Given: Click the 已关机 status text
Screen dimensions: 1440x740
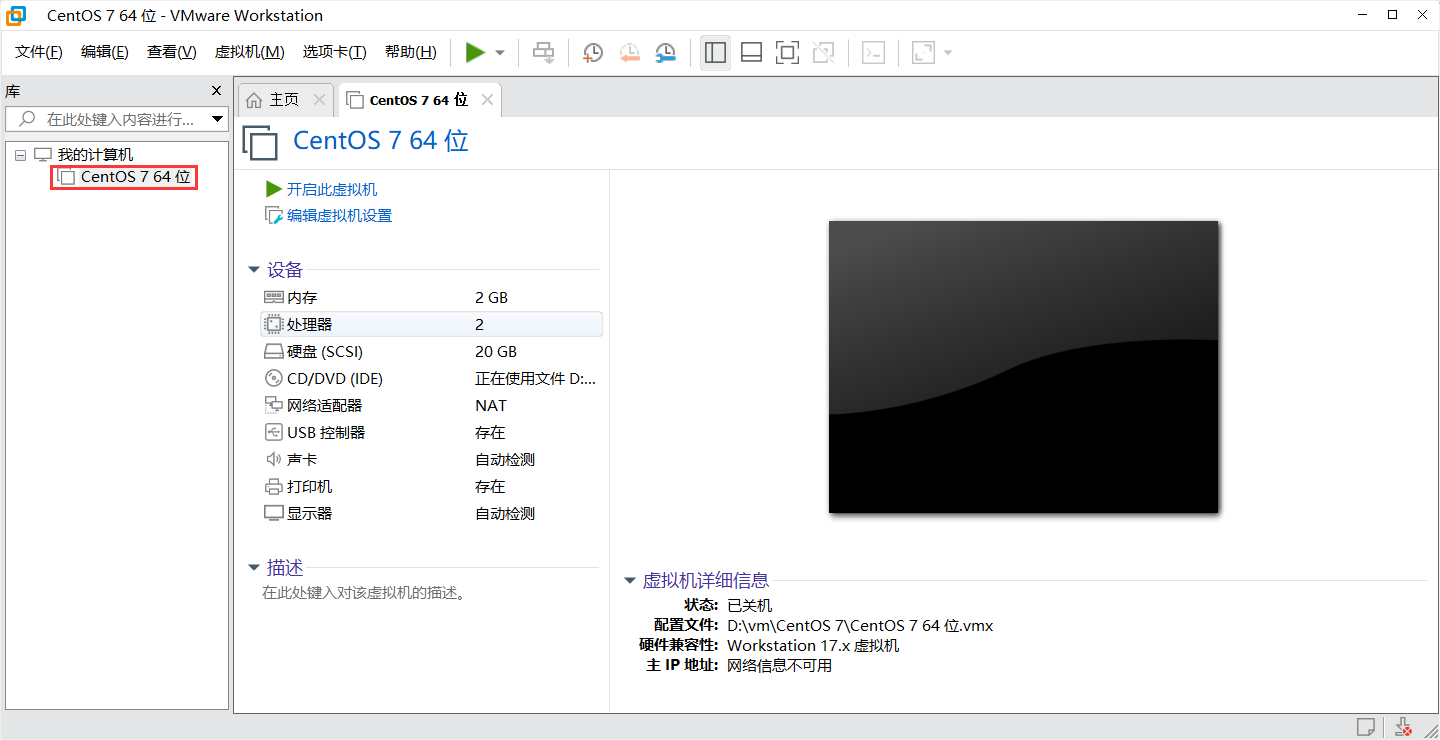Looking at the screenshot, I should tap(749, 605).
